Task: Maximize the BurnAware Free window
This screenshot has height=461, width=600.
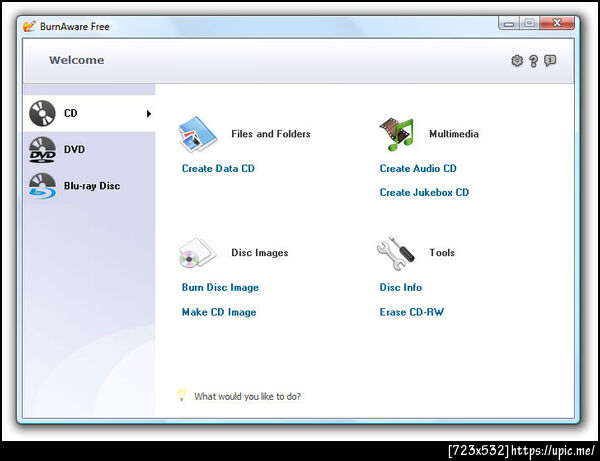Action: 530,23
